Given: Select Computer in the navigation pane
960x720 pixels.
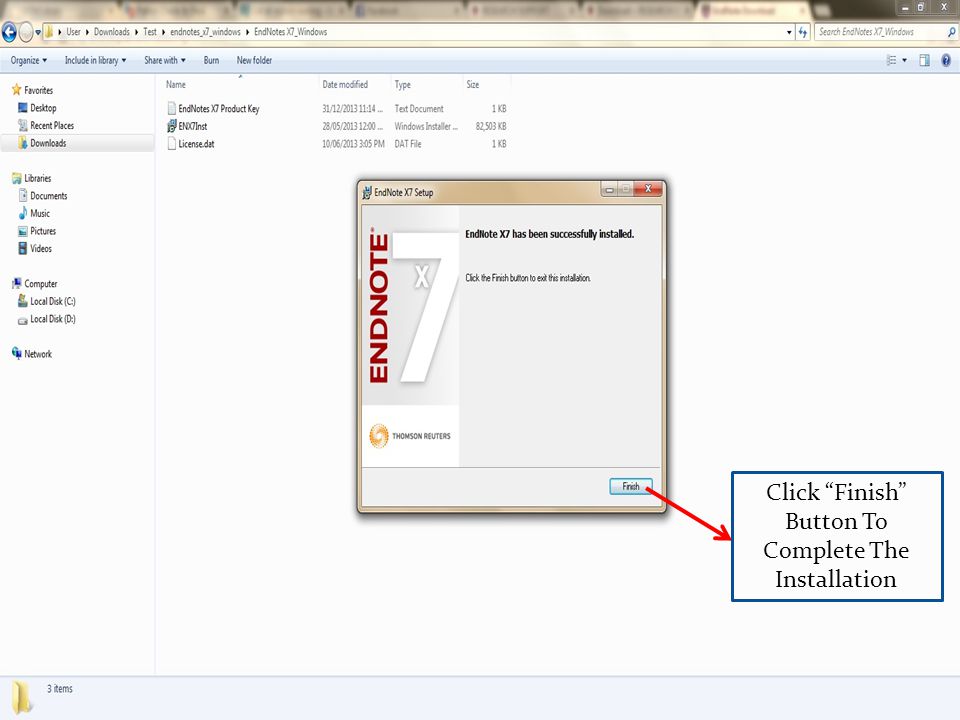Looking at the screenshot, I should click(x=41, y=284).
